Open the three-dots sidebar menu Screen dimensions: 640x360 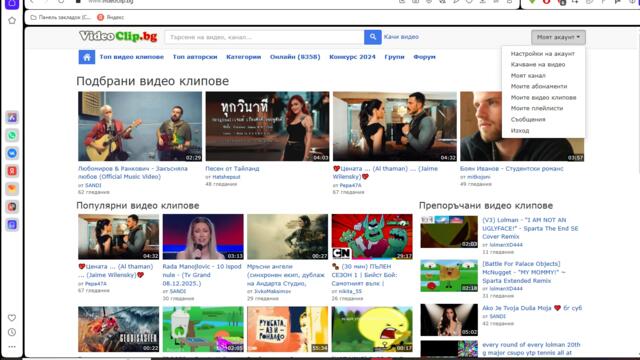pyautogui.click(x=12, y=347)
